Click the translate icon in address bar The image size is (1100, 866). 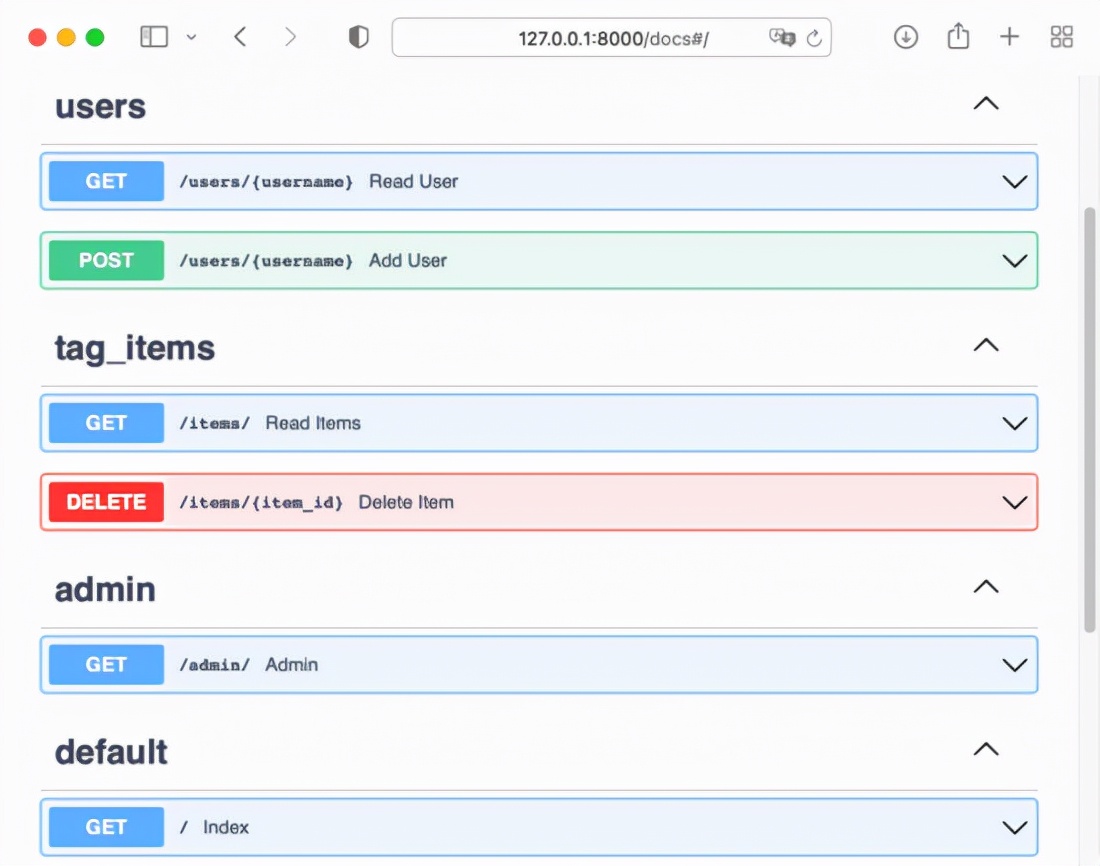pyautogui.click(x=781, y=38)
